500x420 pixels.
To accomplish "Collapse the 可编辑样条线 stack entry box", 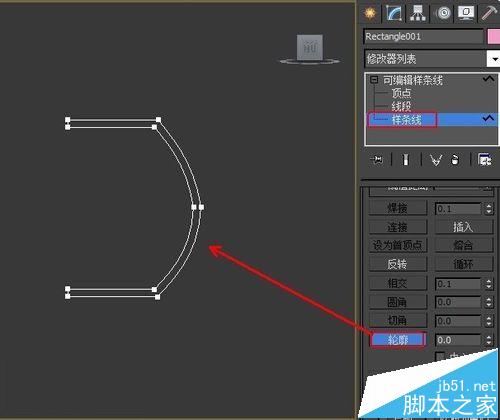I will point(374,80).
